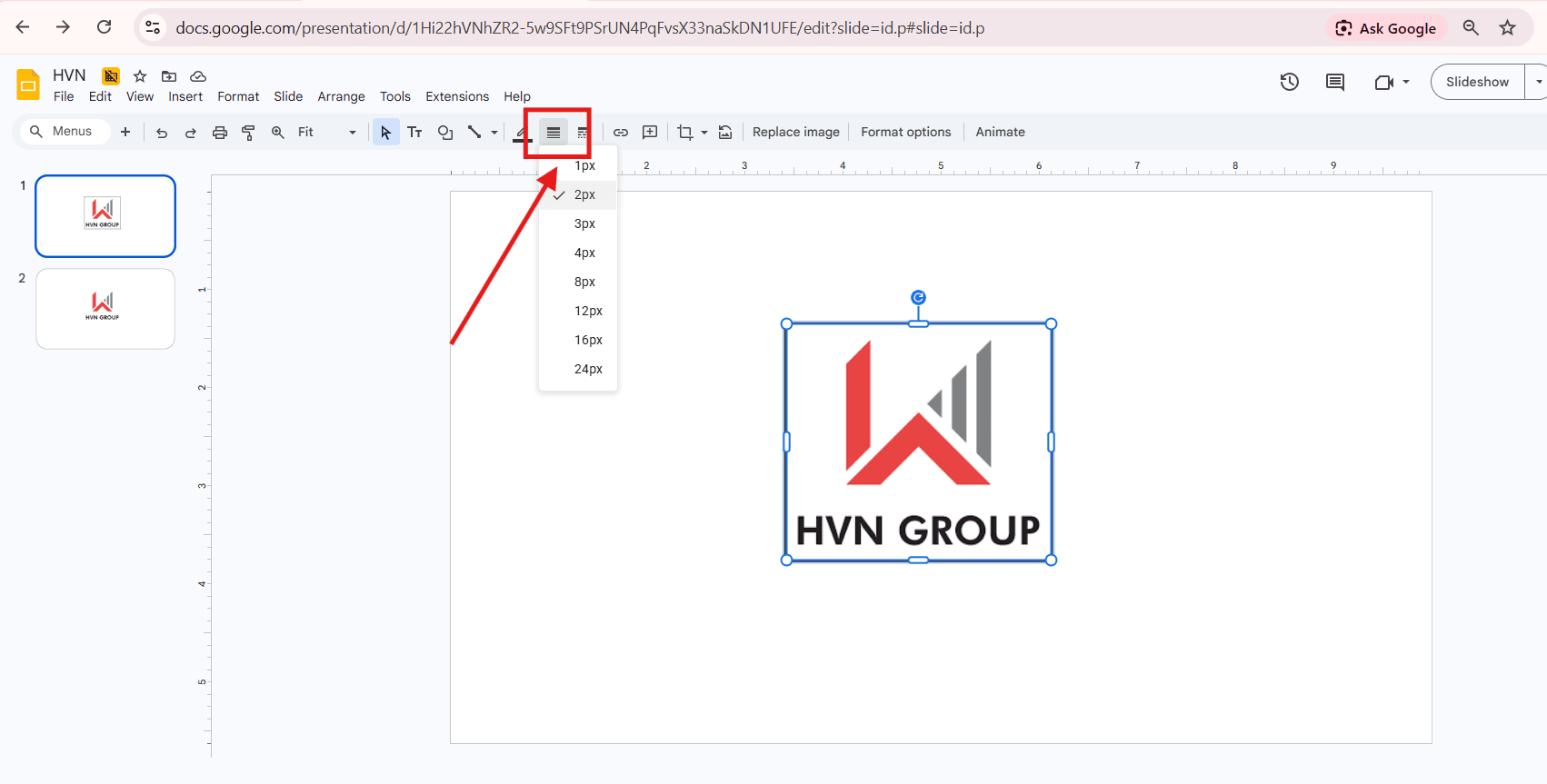Activate the Paint format tool
1547x784 pixels.
248,133
